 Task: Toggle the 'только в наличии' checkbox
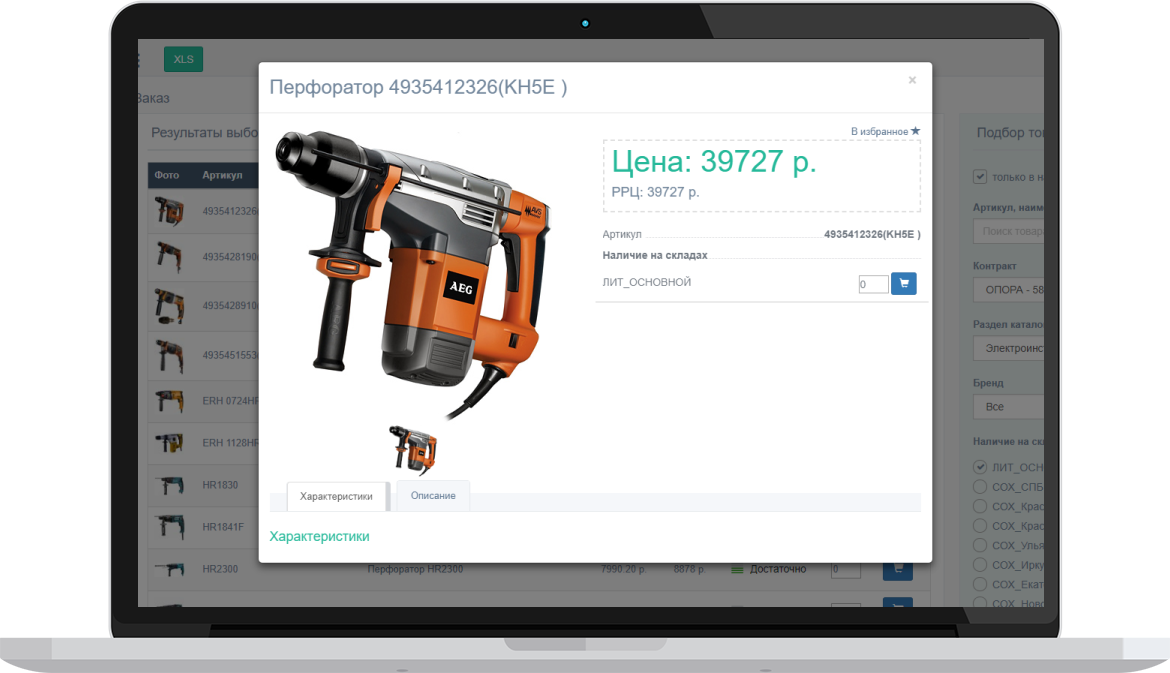coord(980,177)
